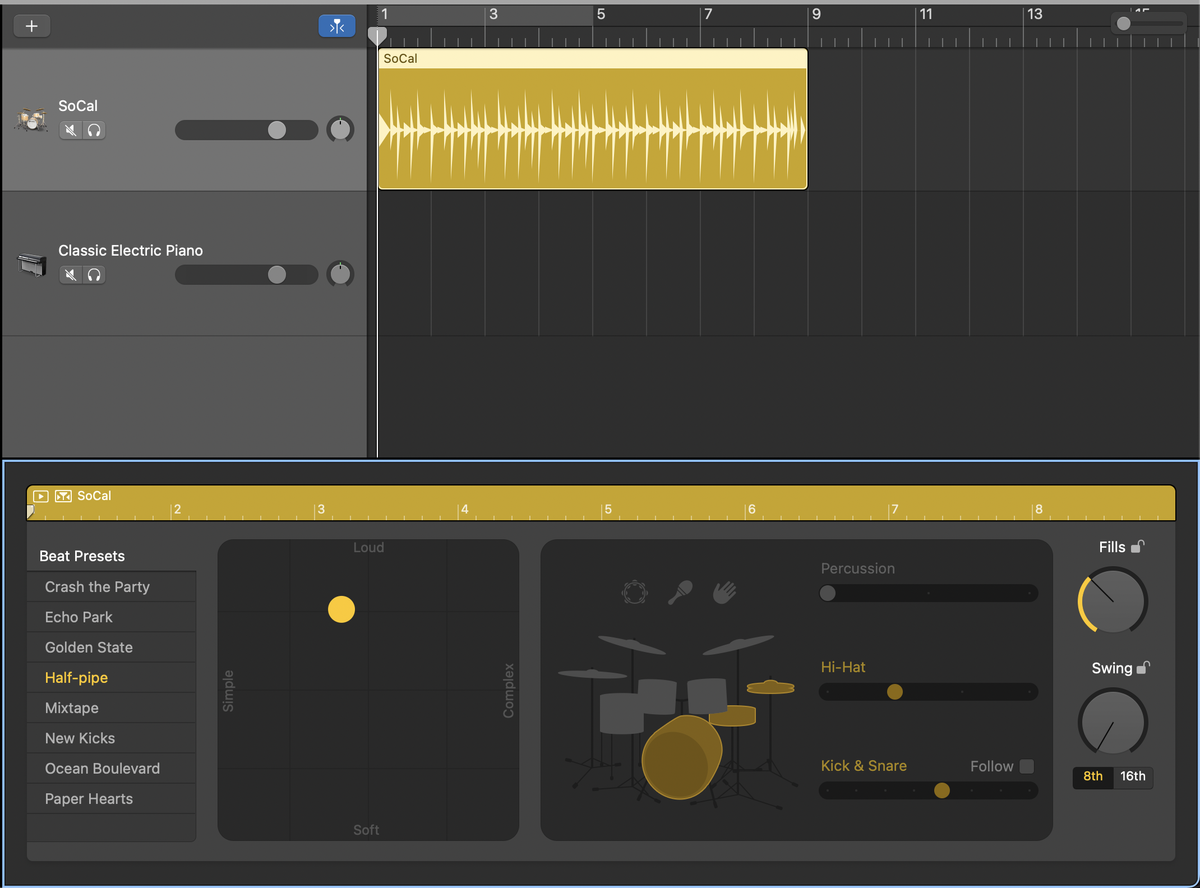This screenshot has height=888, width=1200.
Task: Click the Hi-Hat intensity slider handle
Action: [894, 691]
